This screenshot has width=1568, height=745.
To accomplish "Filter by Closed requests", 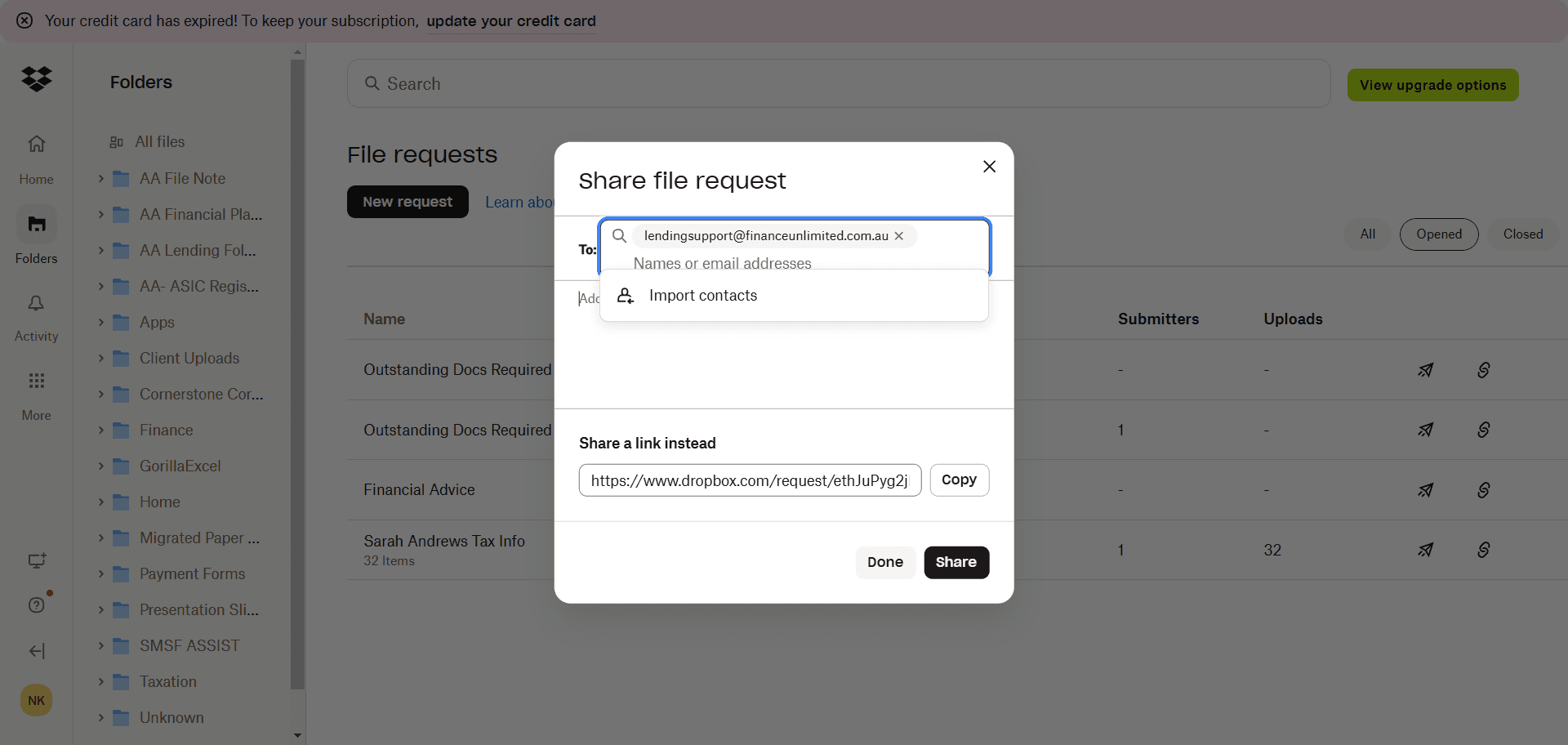I will pos(1523,234).
